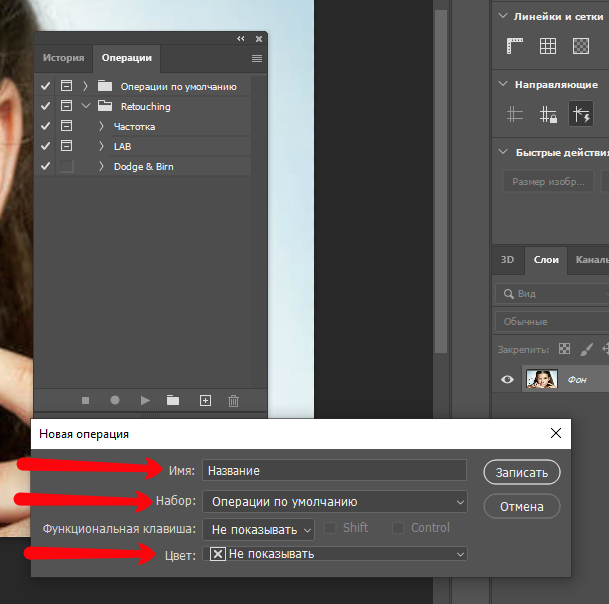Viewport: 609px width, 604px height.
Task: Toggle show guides icon
Action: pyautogui.click(x=515, y=114)
